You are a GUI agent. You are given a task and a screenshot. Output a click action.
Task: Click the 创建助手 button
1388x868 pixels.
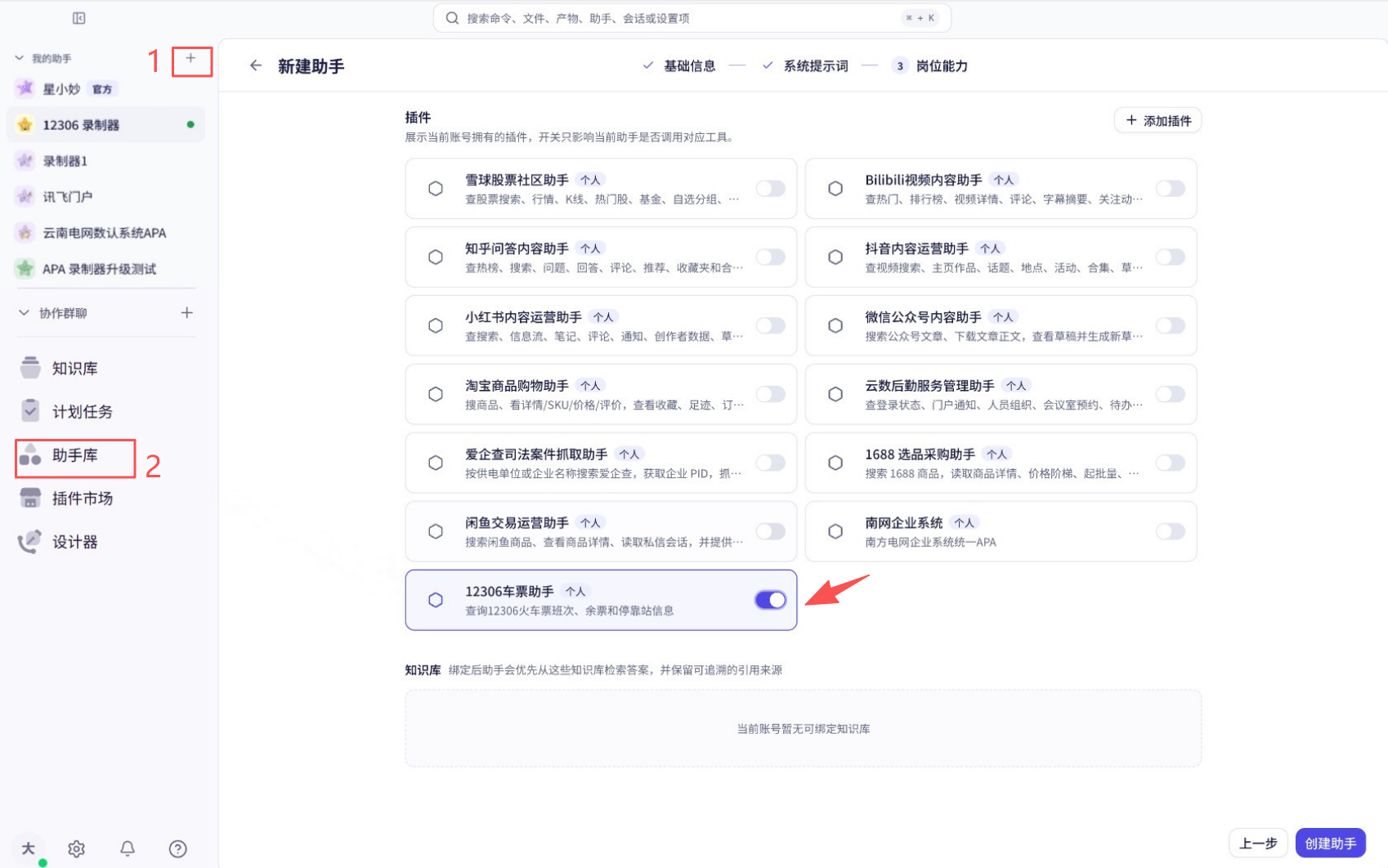click(x=1330, y=843)
